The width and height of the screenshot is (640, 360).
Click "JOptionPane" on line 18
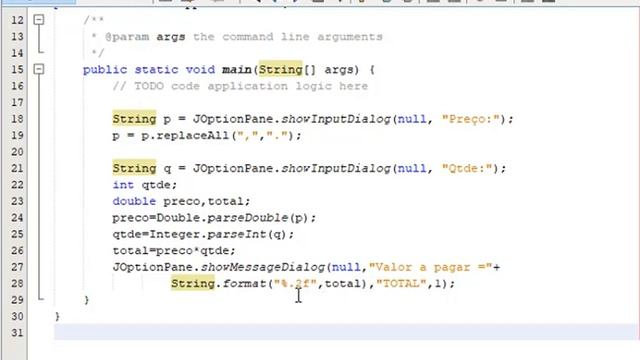tap(233, 119)
